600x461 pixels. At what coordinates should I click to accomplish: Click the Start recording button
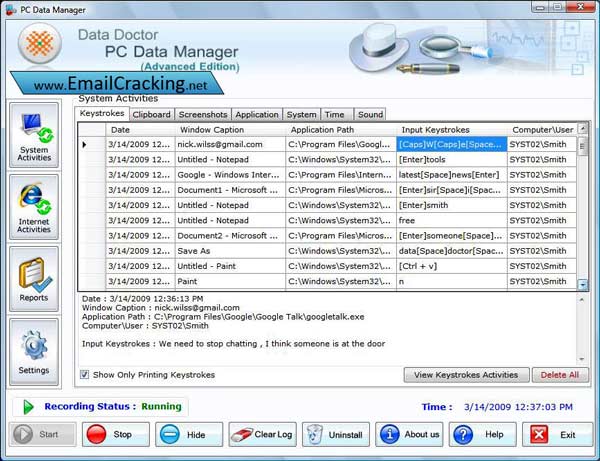point(42,434)
